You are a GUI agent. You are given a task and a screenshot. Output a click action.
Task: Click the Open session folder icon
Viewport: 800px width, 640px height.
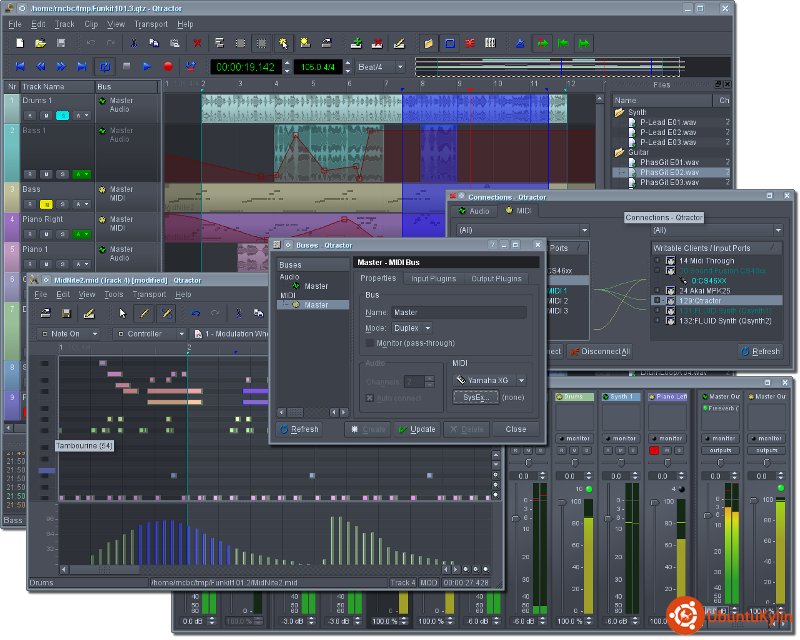40,43
